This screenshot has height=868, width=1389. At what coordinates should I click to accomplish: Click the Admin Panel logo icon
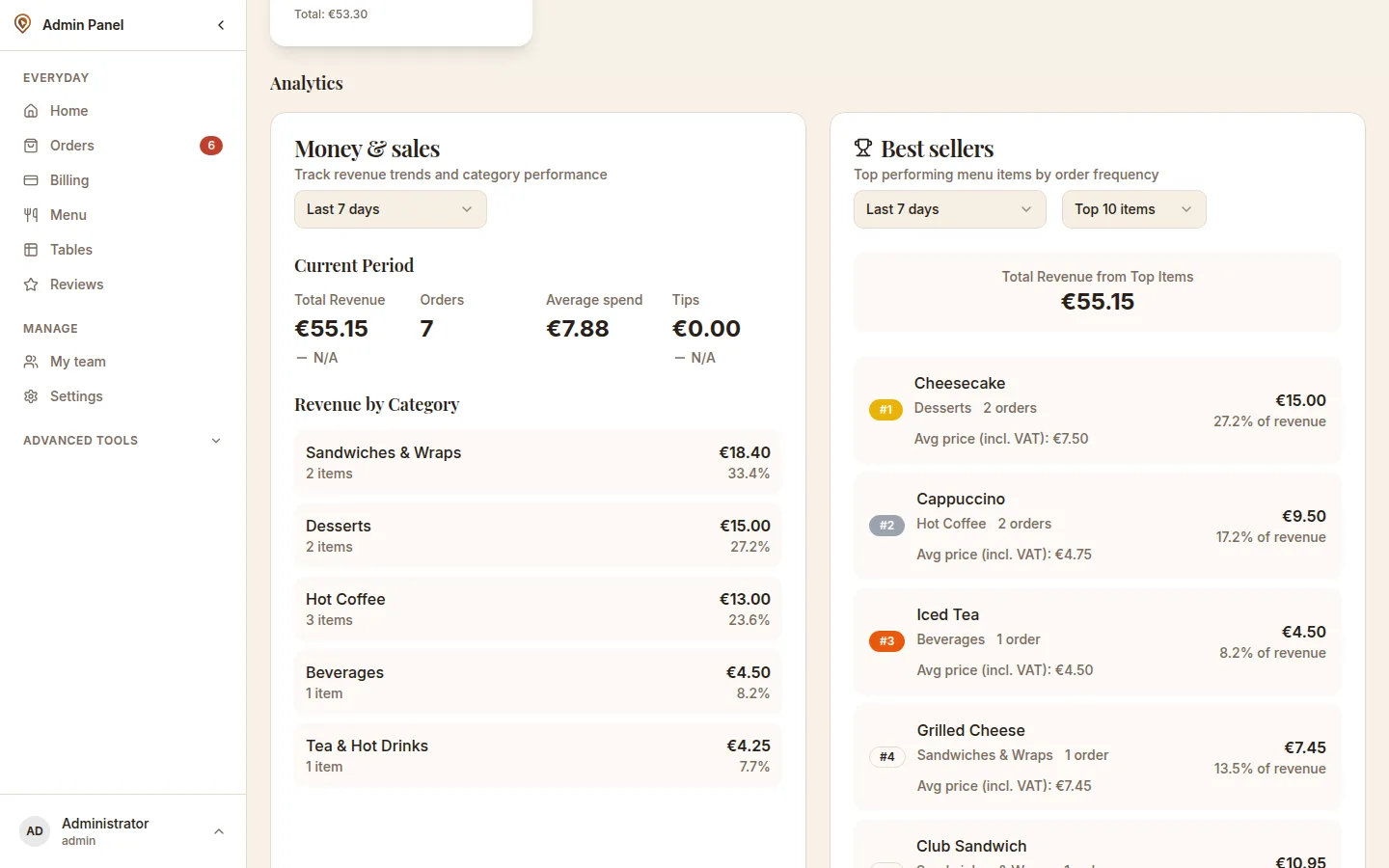pos(22,24)
